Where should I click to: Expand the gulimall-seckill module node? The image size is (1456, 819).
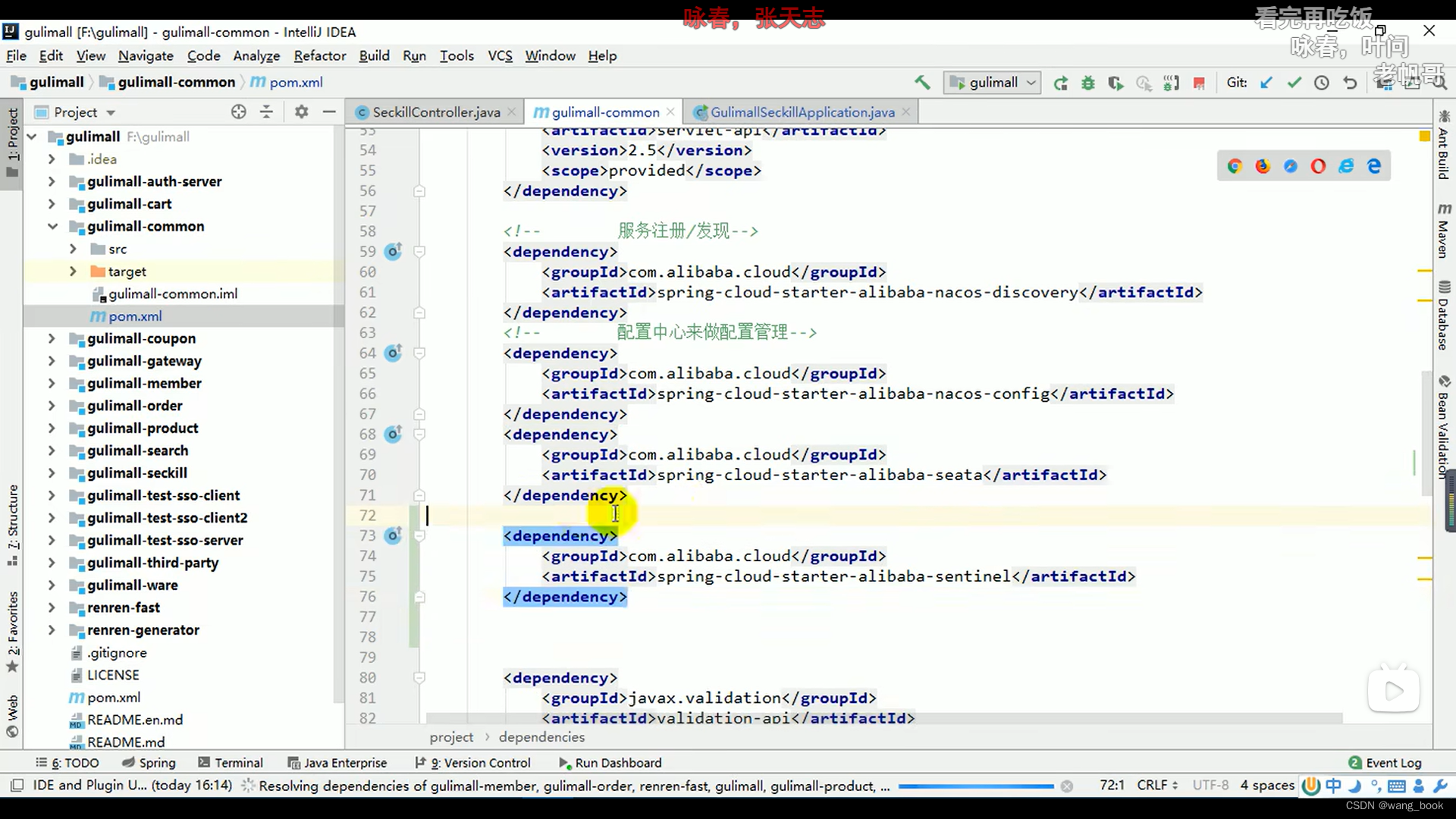tap(52, 472)
